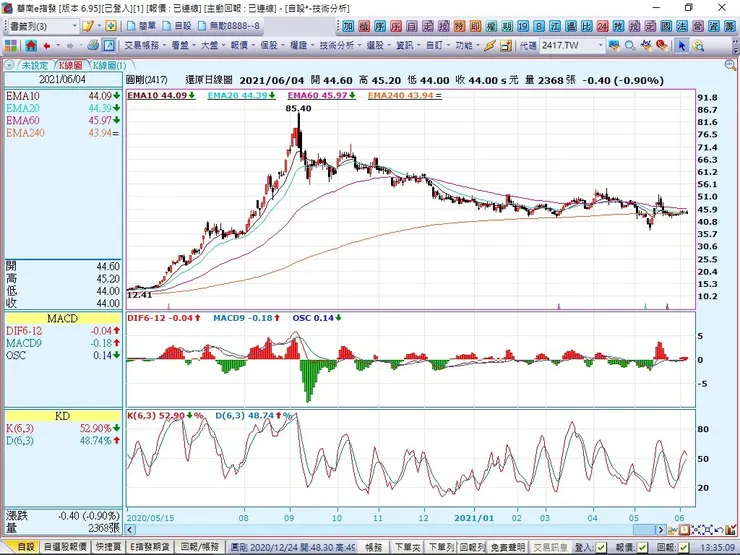Open the 免責聲明 button
The height and width of the screenshot is (555, 740).
tap(507, 547)
